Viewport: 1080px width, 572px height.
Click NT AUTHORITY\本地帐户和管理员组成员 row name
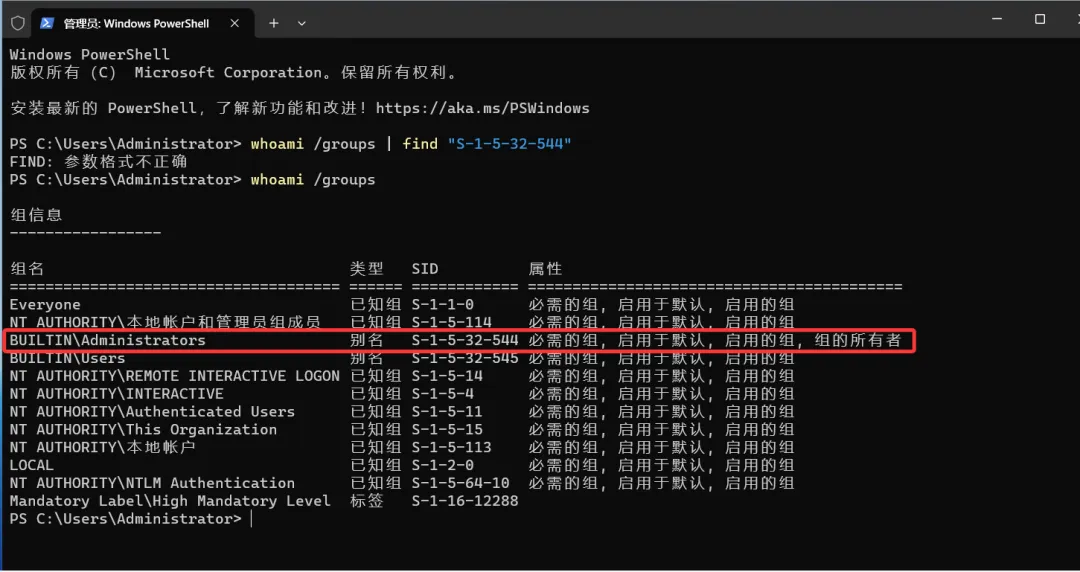165,323
